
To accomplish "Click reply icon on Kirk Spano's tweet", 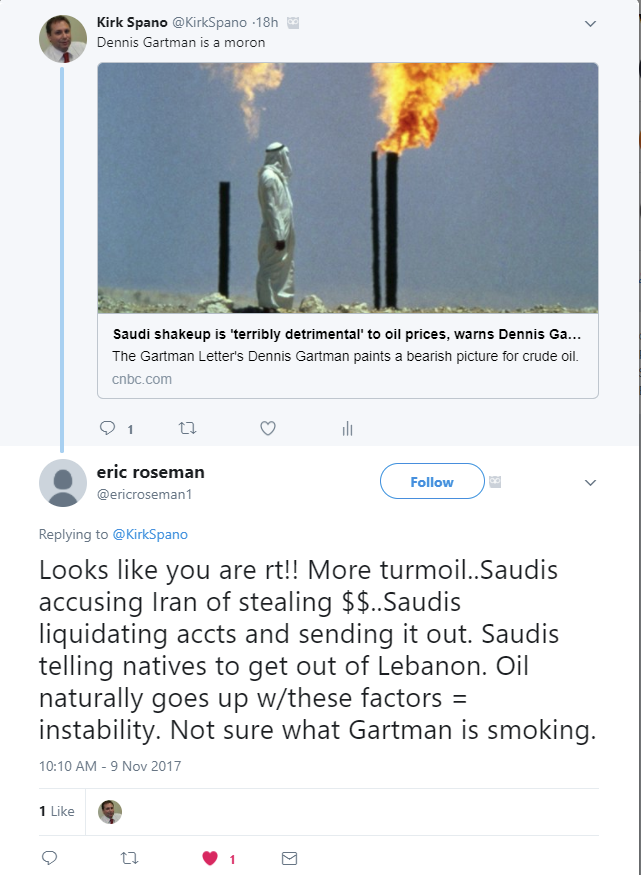I will click(x=107, y=428).
